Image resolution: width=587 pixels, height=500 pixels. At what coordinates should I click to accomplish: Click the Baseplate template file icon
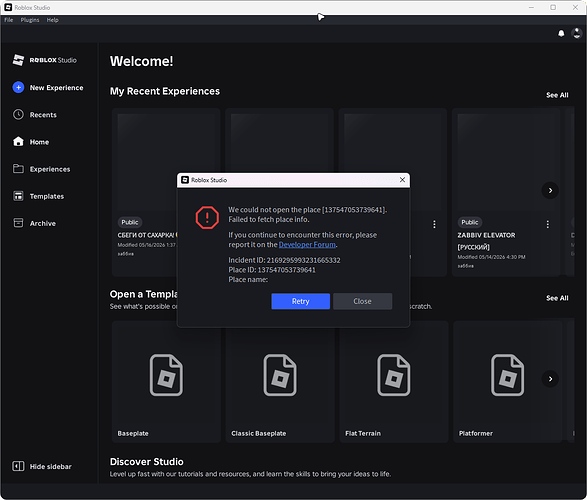[166, 375]
